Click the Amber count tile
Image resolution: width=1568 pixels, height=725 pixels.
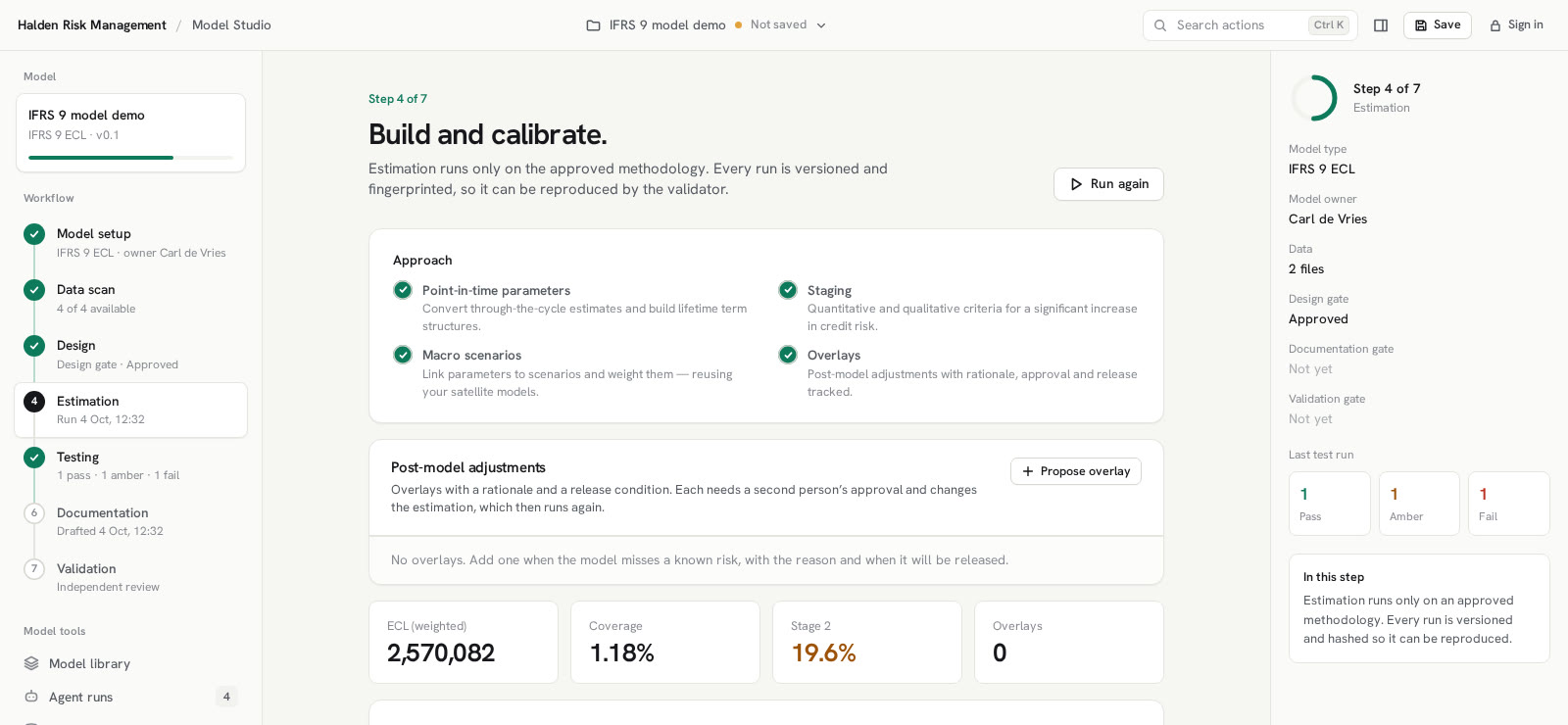pos(1419,504)
